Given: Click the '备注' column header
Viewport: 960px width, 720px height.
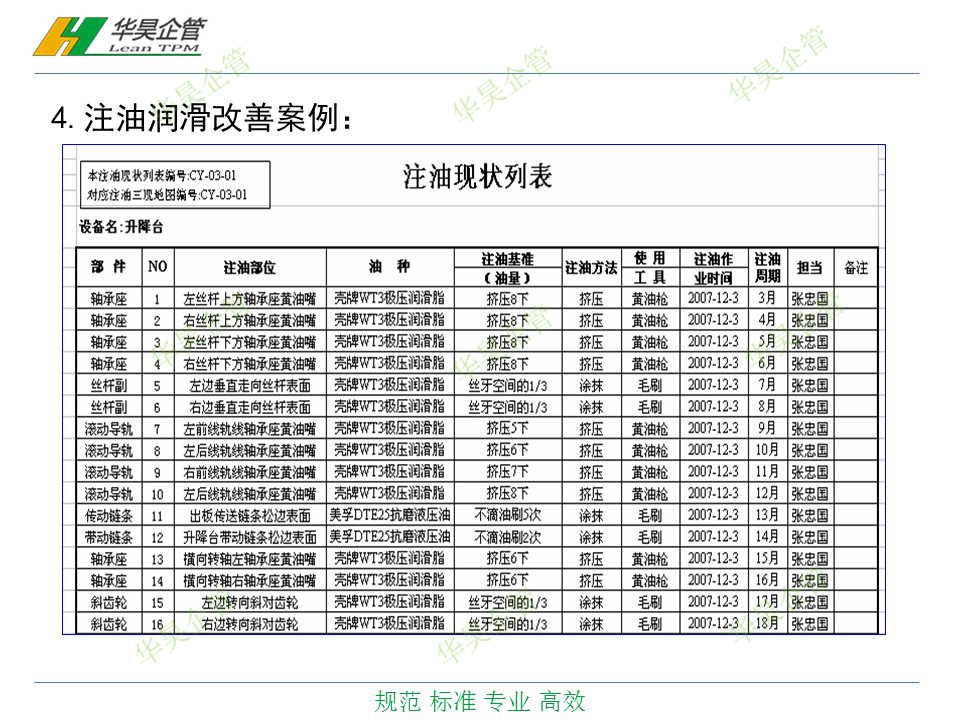Looking at the screenshot, I should pyautogui.click(x=856, y=268).
